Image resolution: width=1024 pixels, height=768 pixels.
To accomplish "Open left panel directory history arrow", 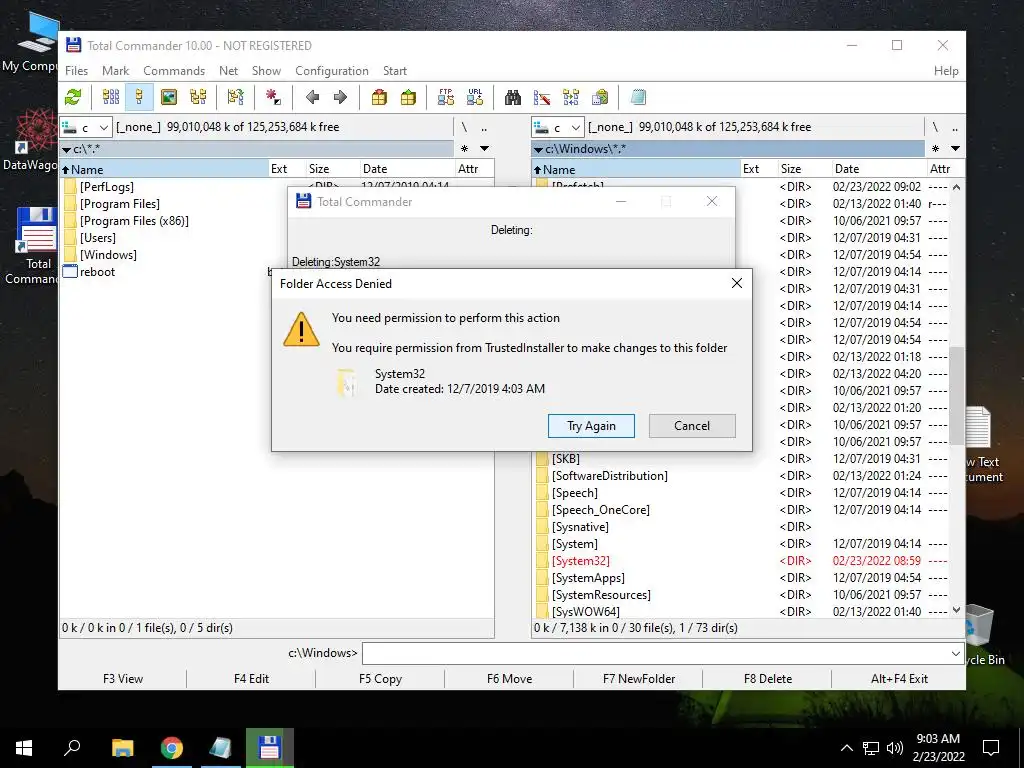I will (485, 149).
